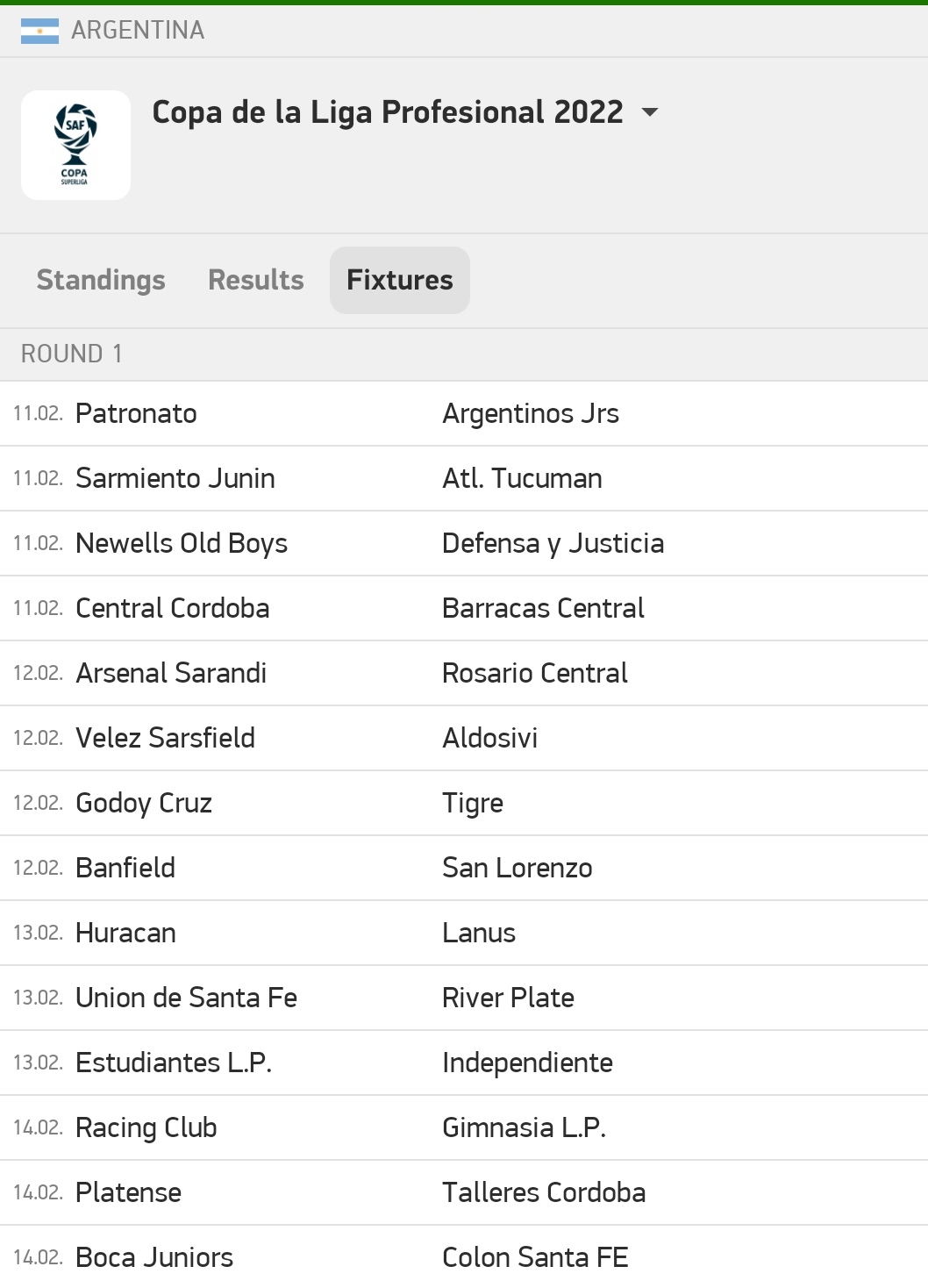Open the Standings tab
Viewport: 928px width, 1288px height.
[101, 280]
